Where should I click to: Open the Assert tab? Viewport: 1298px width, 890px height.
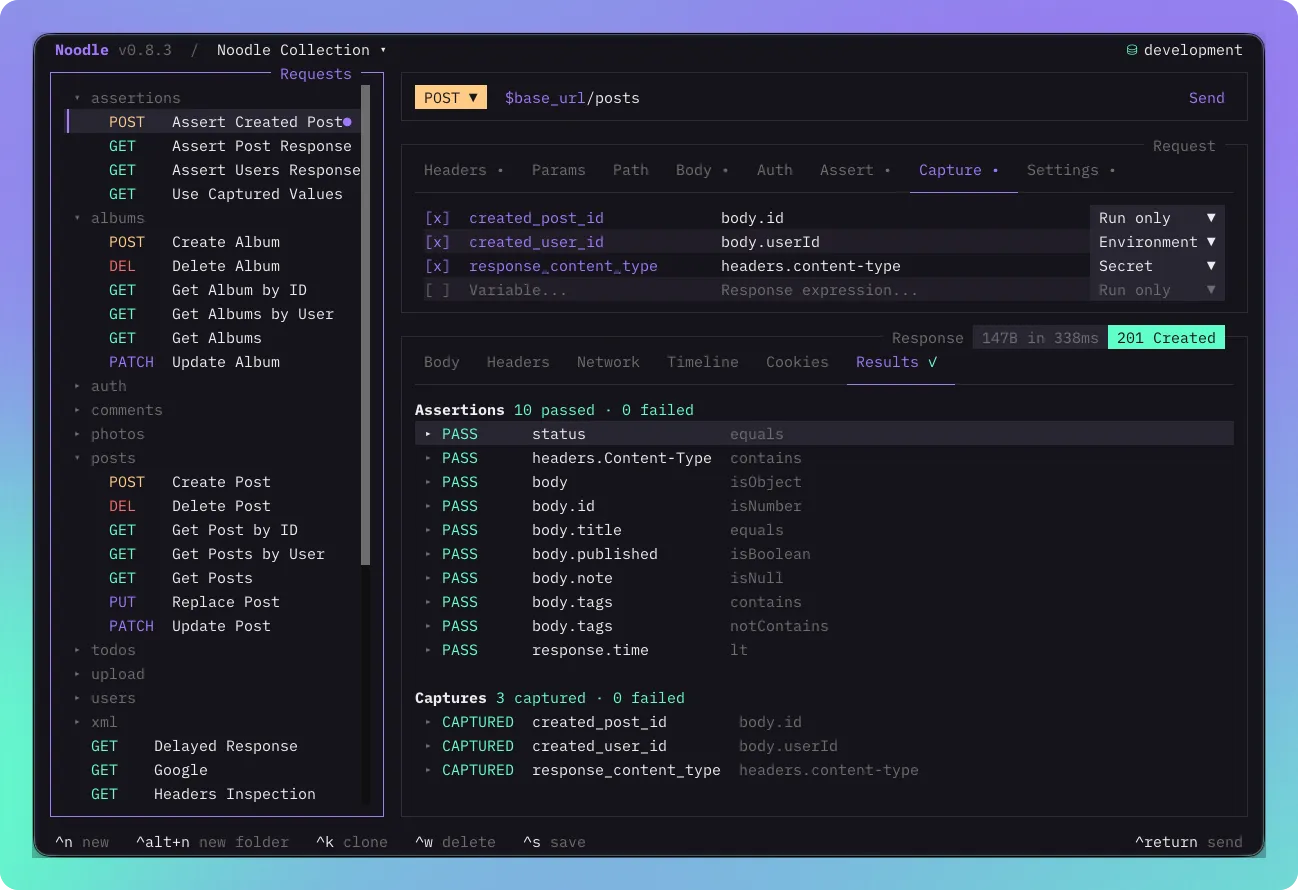[855, 170]
